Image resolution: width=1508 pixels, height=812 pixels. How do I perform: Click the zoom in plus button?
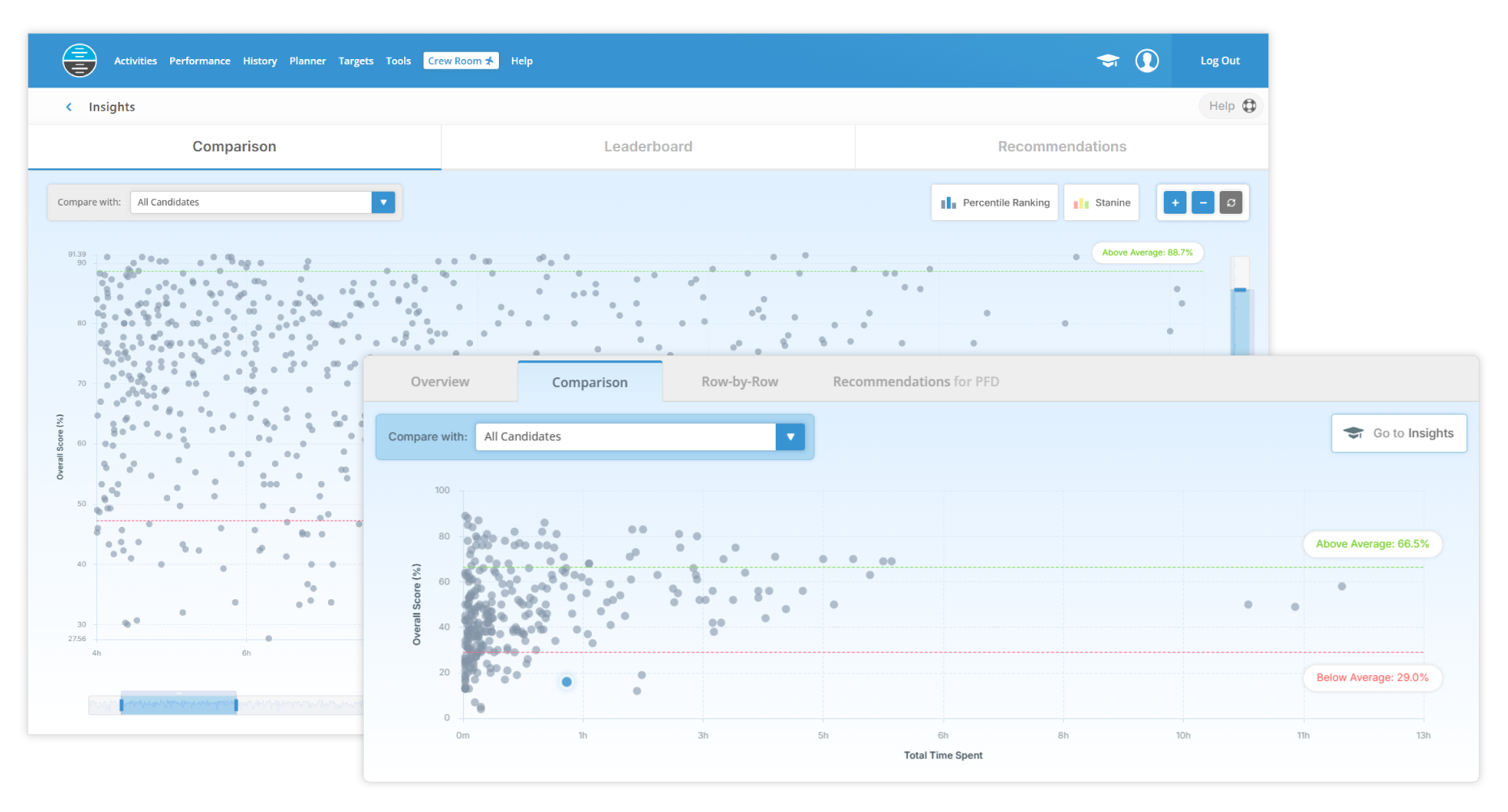click(x=1174, y=202)
